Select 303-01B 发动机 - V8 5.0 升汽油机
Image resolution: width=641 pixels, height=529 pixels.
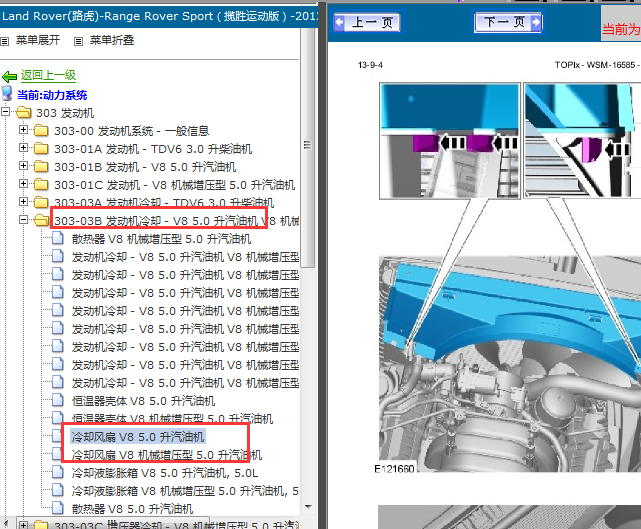[145, 167]
